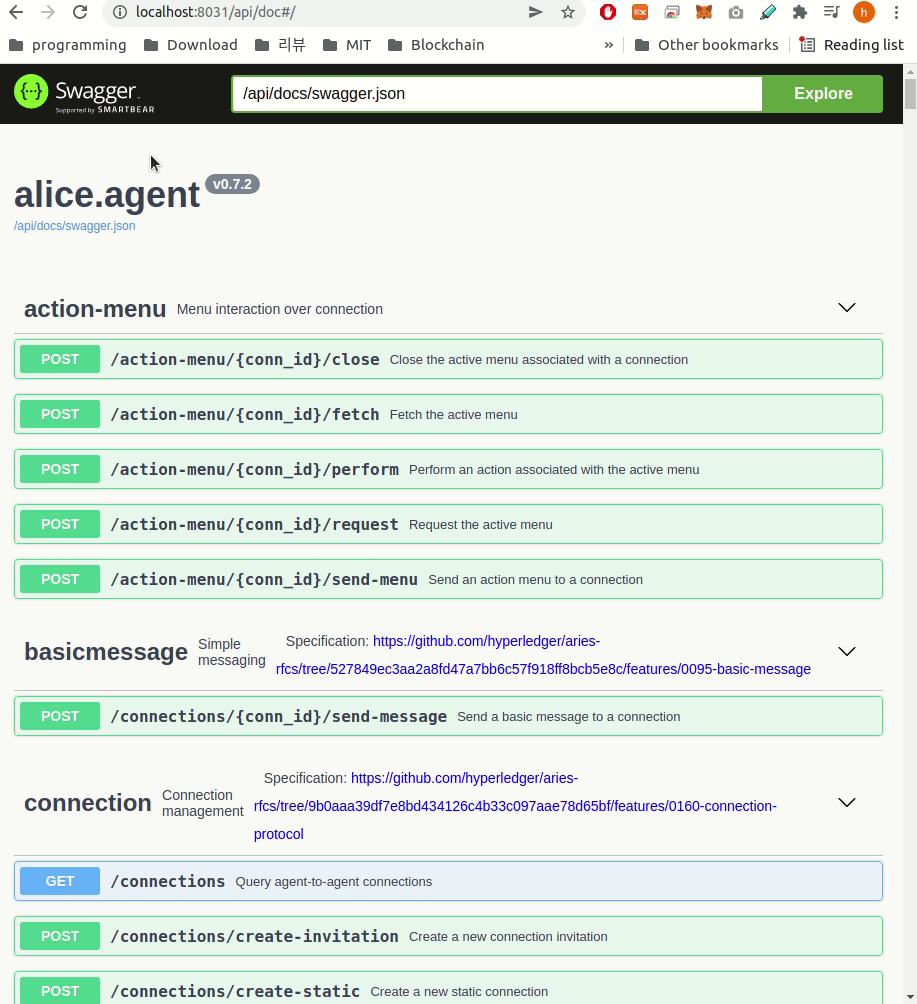Screen dimensions: 917x1004
Task: Expand POST /connections/create-invitation endpoint
Action: (448, 937)
